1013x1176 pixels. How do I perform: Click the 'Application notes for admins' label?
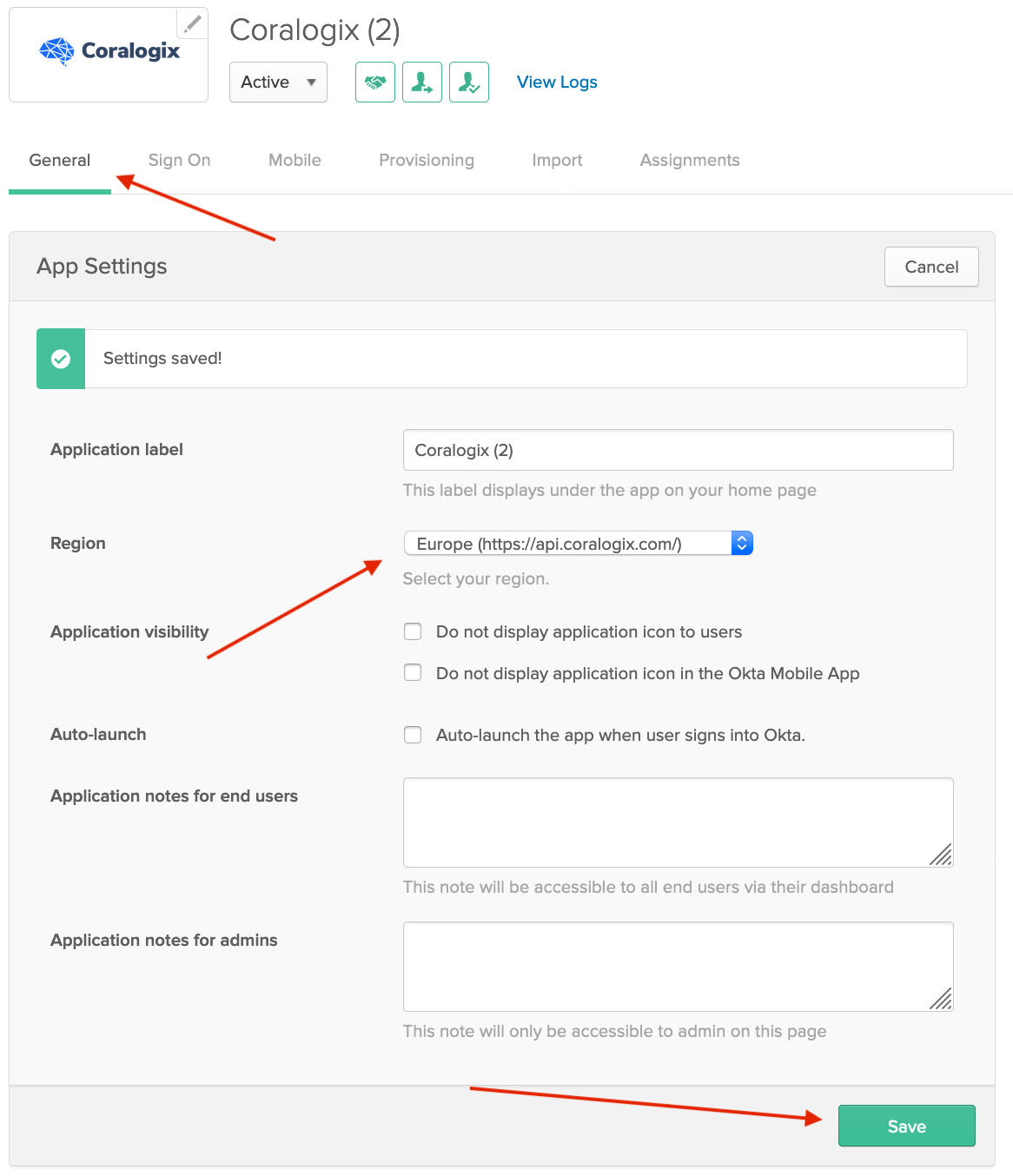(x=164, y=941)
